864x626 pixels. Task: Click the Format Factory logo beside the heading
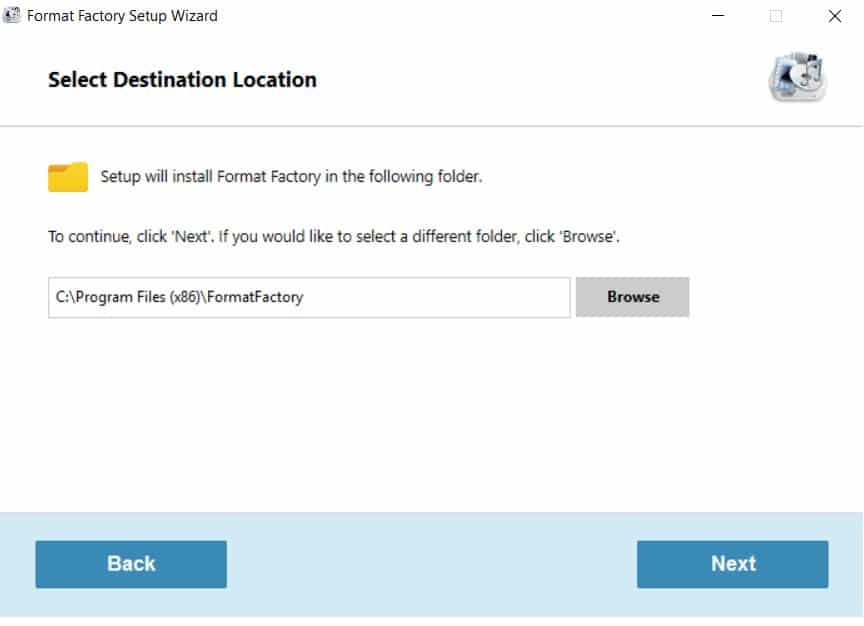[x=797, y=77]
